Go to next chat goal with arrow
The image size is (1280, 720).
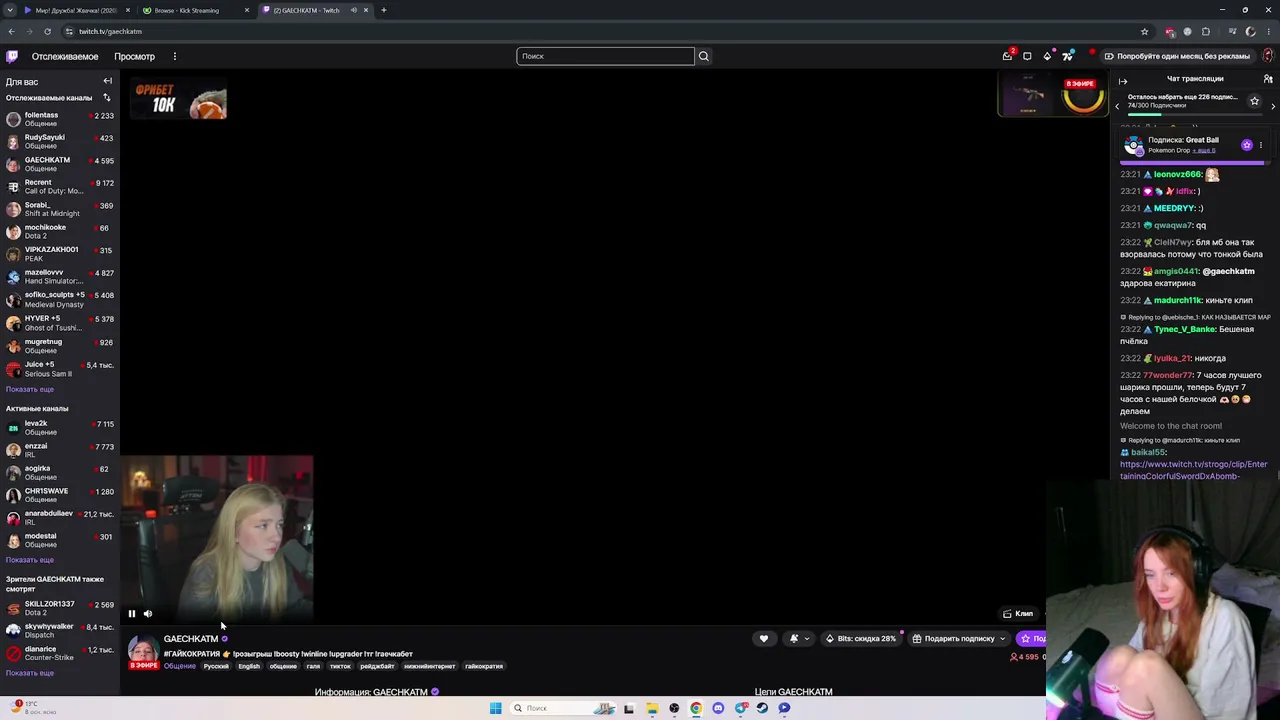click(1273, 105)
